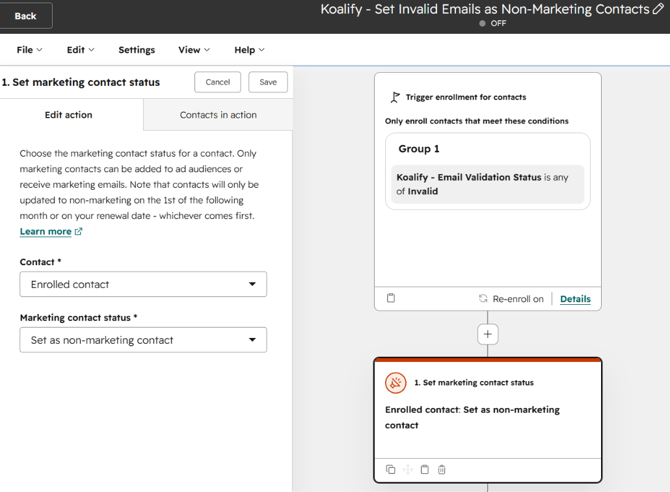Open the File menu
Screen dimensions: 670x492
click(x=29, y=50)
